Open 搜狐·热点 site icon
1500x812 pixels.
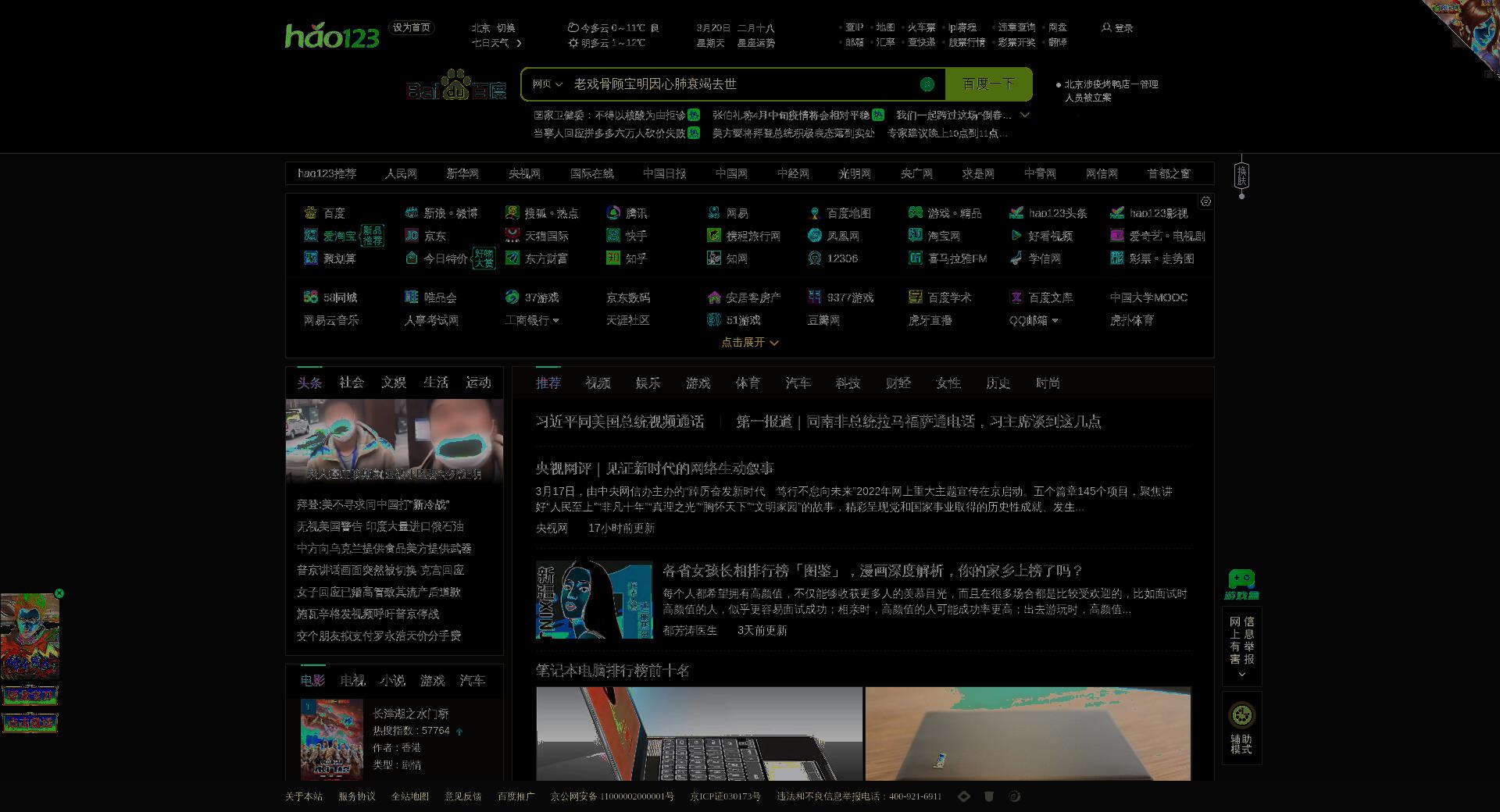click(x=512, y=212)
